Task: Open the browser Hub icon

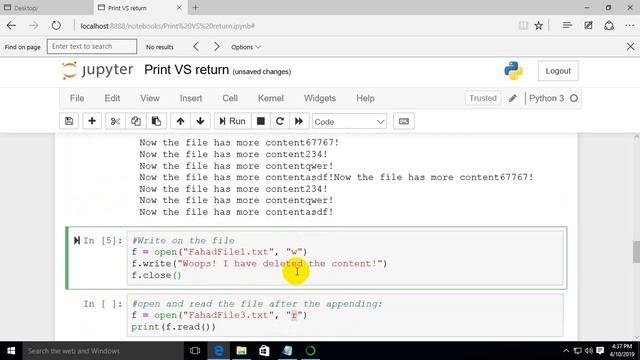Action: [x=567, y=26]
